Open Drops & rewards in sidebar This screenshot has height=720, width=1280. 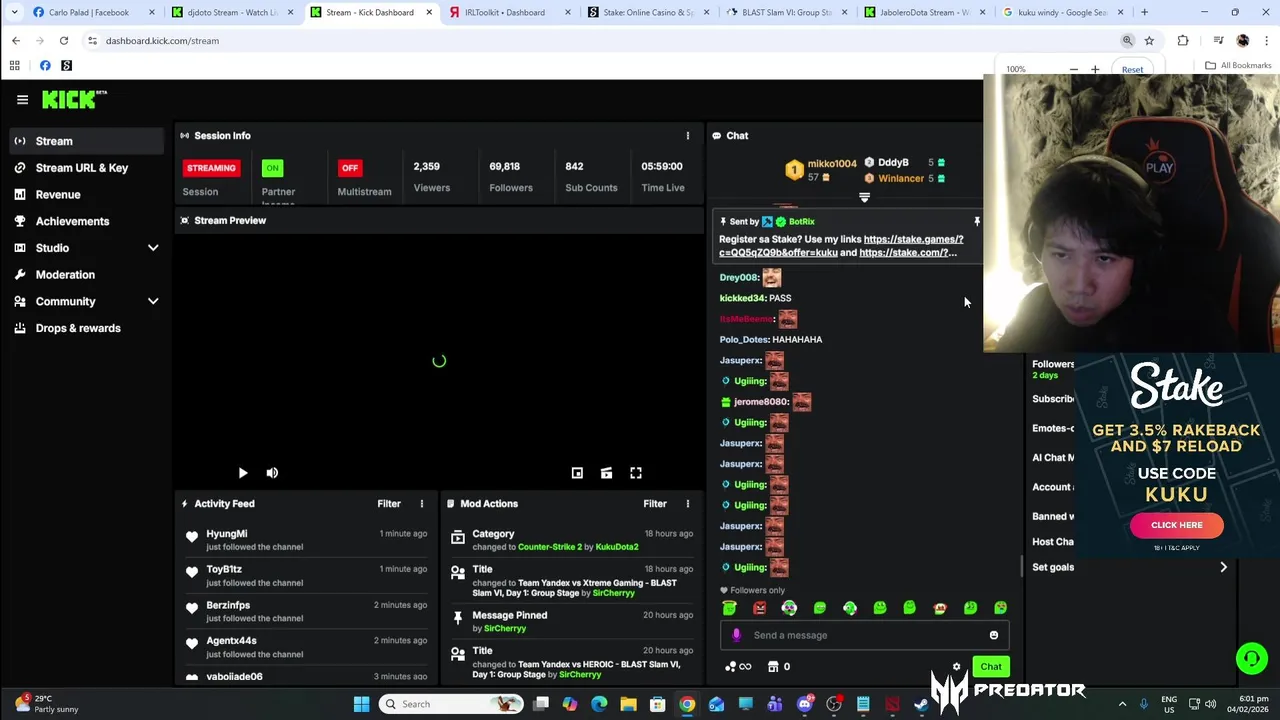tap(78, 328)
